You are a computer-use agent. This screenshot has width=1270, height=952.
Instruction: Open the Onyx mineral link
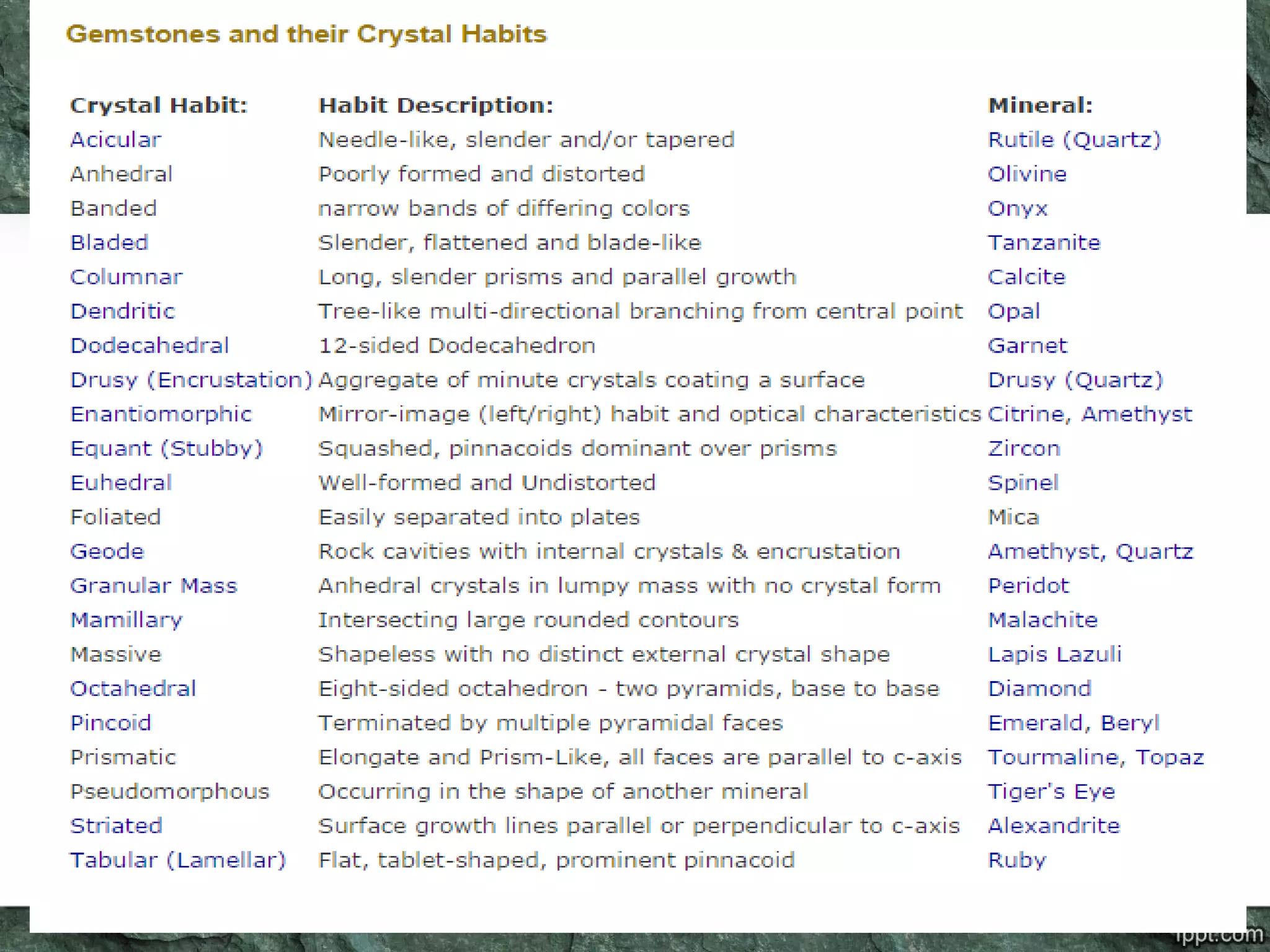1018,209
